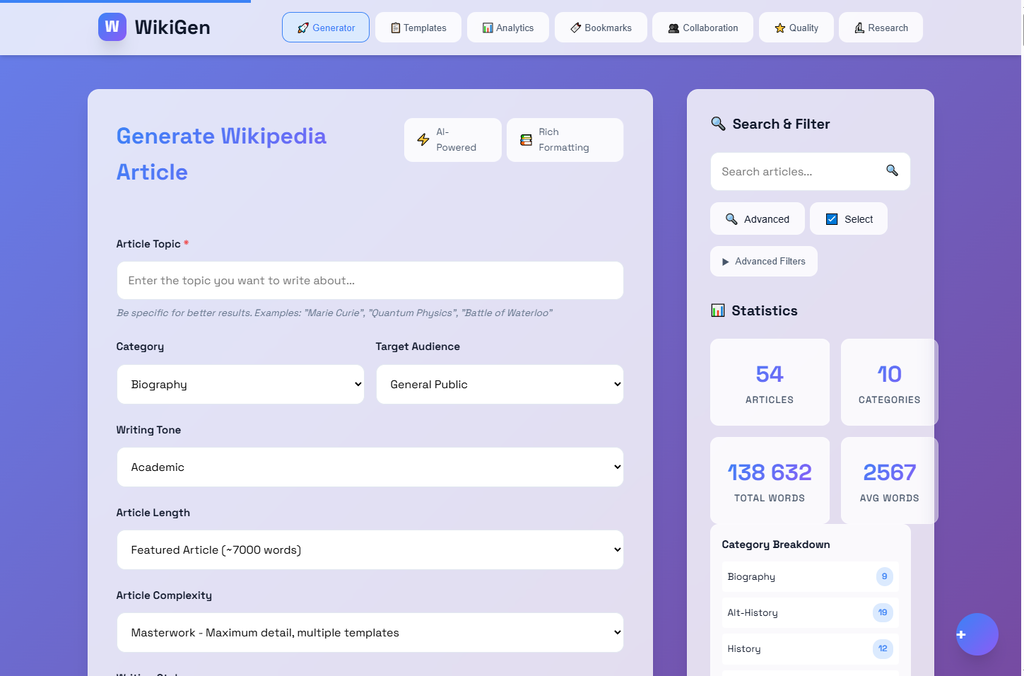This screenshot has height=676, width=1024.
Task: Open the Article Length dropdown
Action: [x=369, y=550]
